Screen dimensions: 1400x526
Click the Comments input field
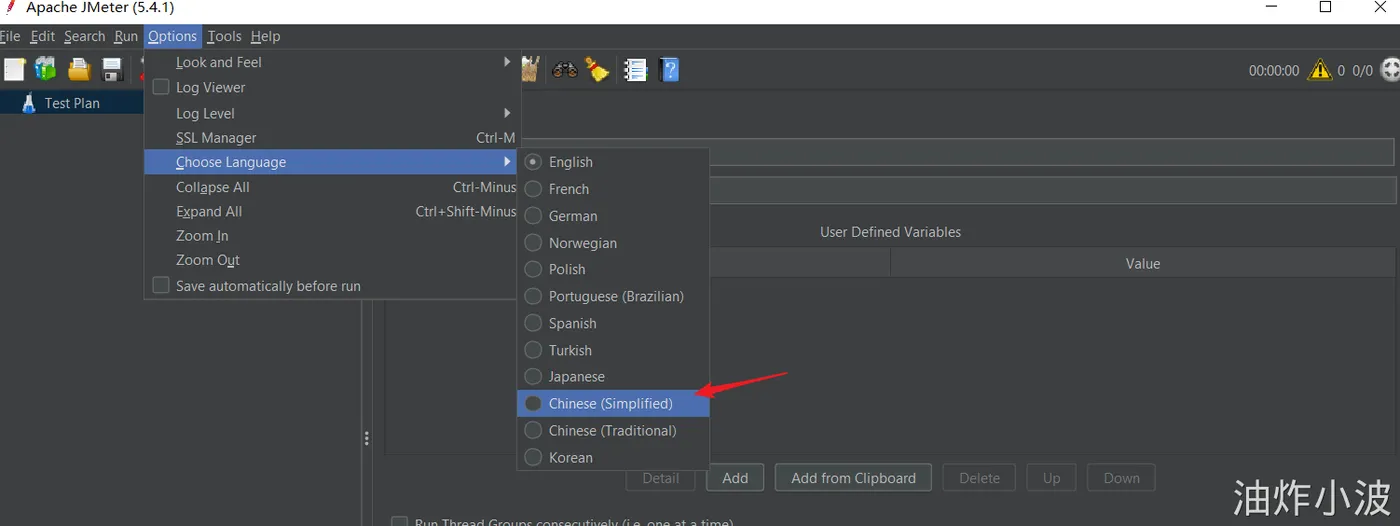coord(1051,190)
